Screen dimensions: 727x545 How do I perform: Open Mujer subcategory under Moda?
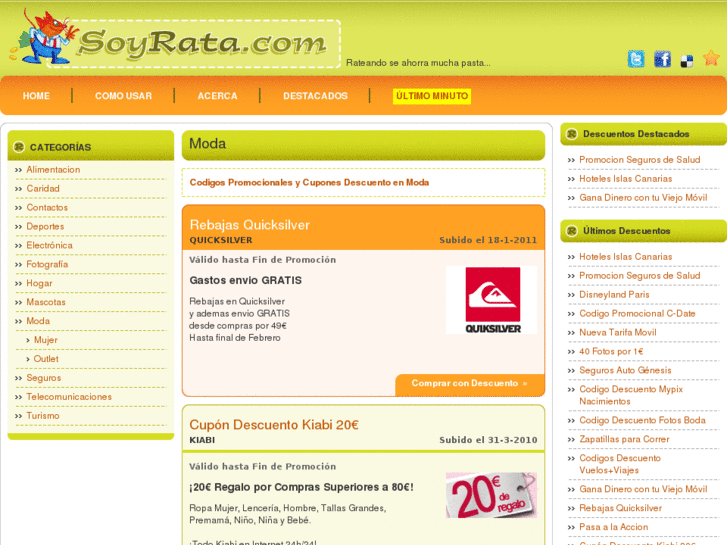pyautogui.click(x=46, y=340)
